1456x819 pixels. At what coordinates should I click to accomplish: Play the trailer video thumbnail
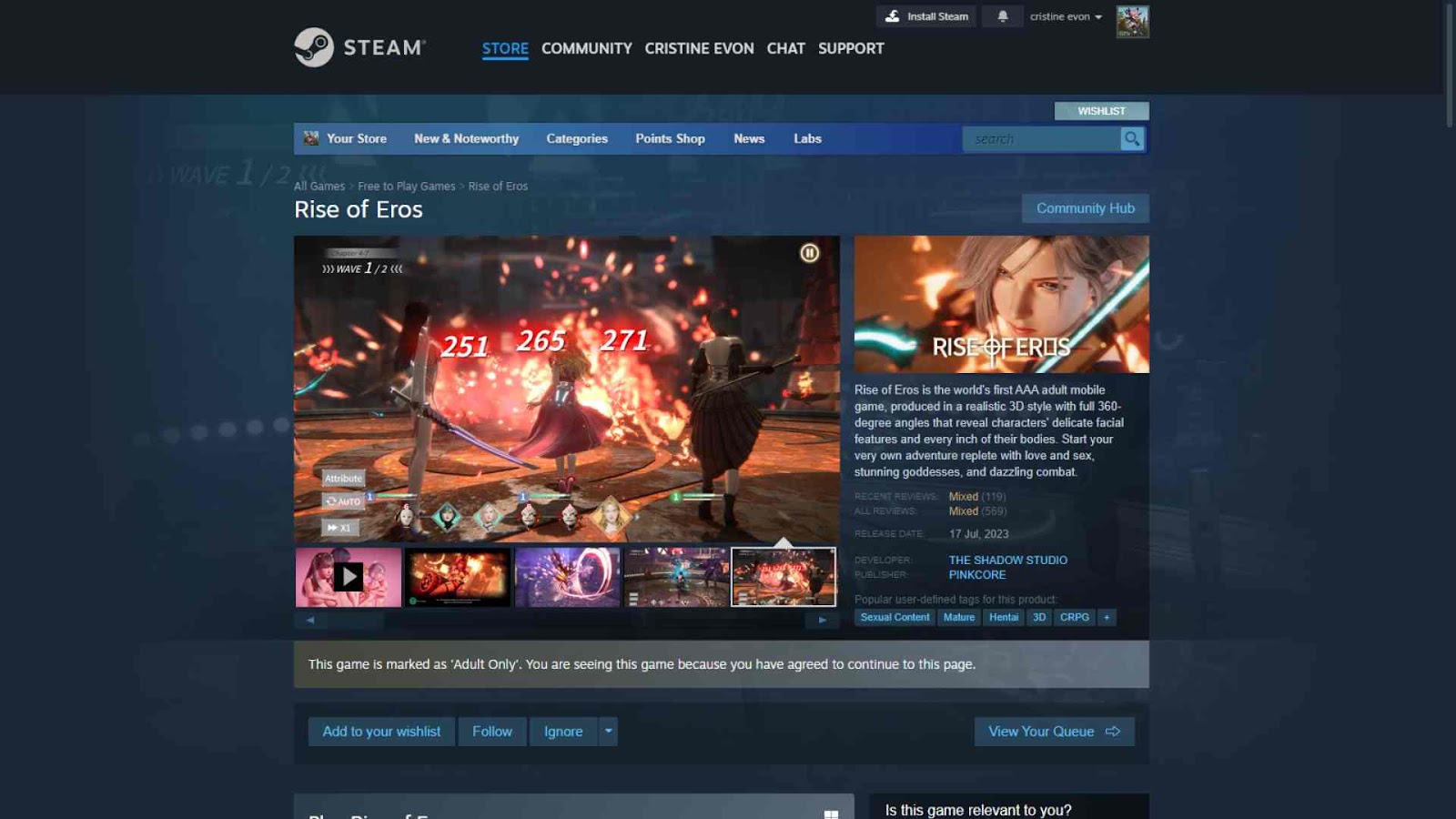[349, 577]
